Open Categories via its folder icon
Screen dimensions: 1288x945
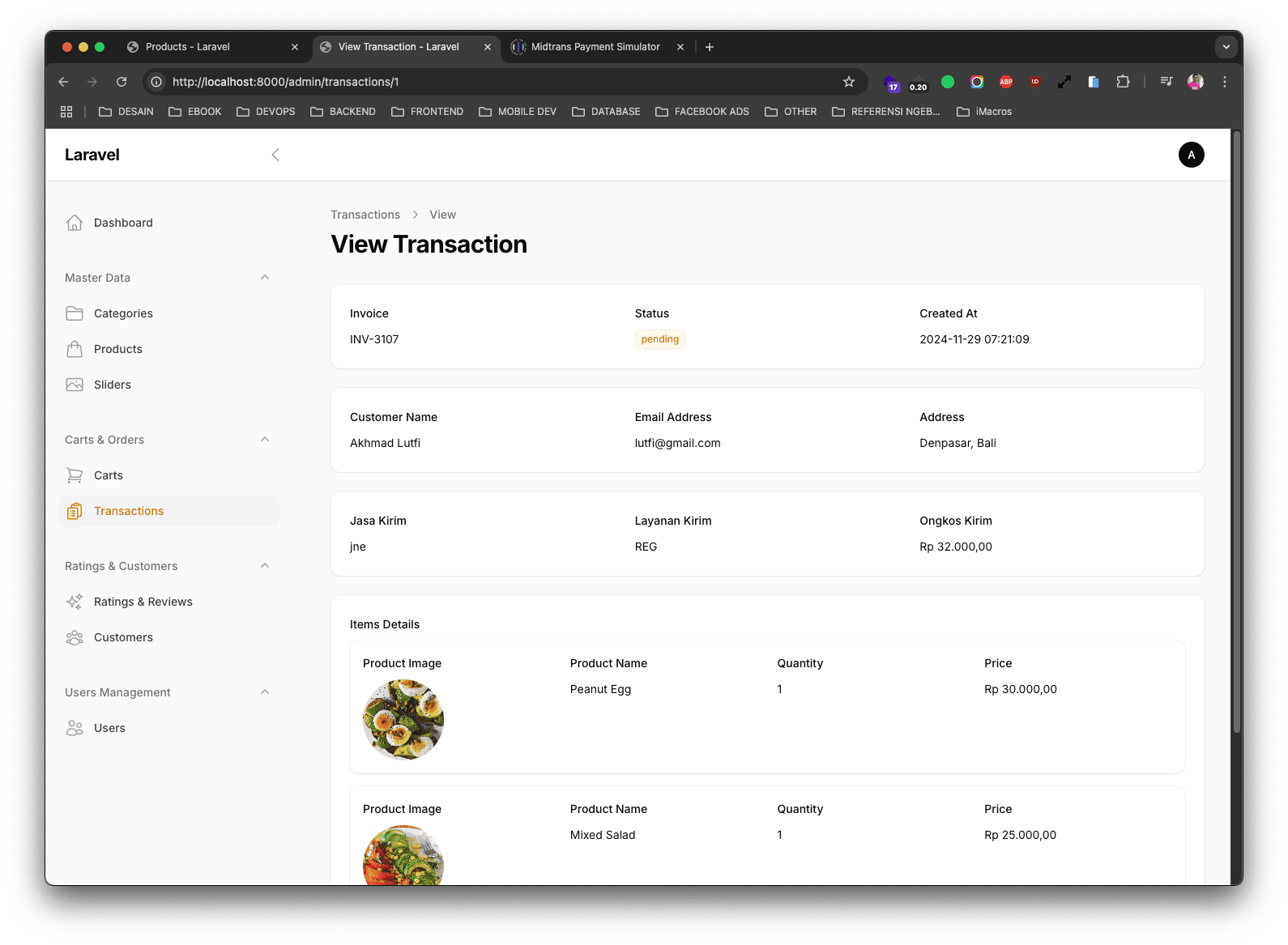pyautogui.click(x=75, y=313)
